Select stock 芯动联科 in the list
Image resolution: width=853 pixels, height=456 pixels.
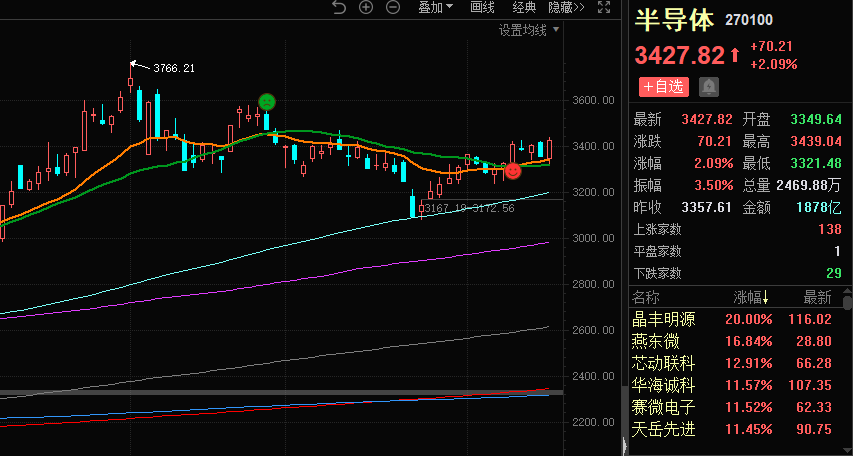[664, 363]
